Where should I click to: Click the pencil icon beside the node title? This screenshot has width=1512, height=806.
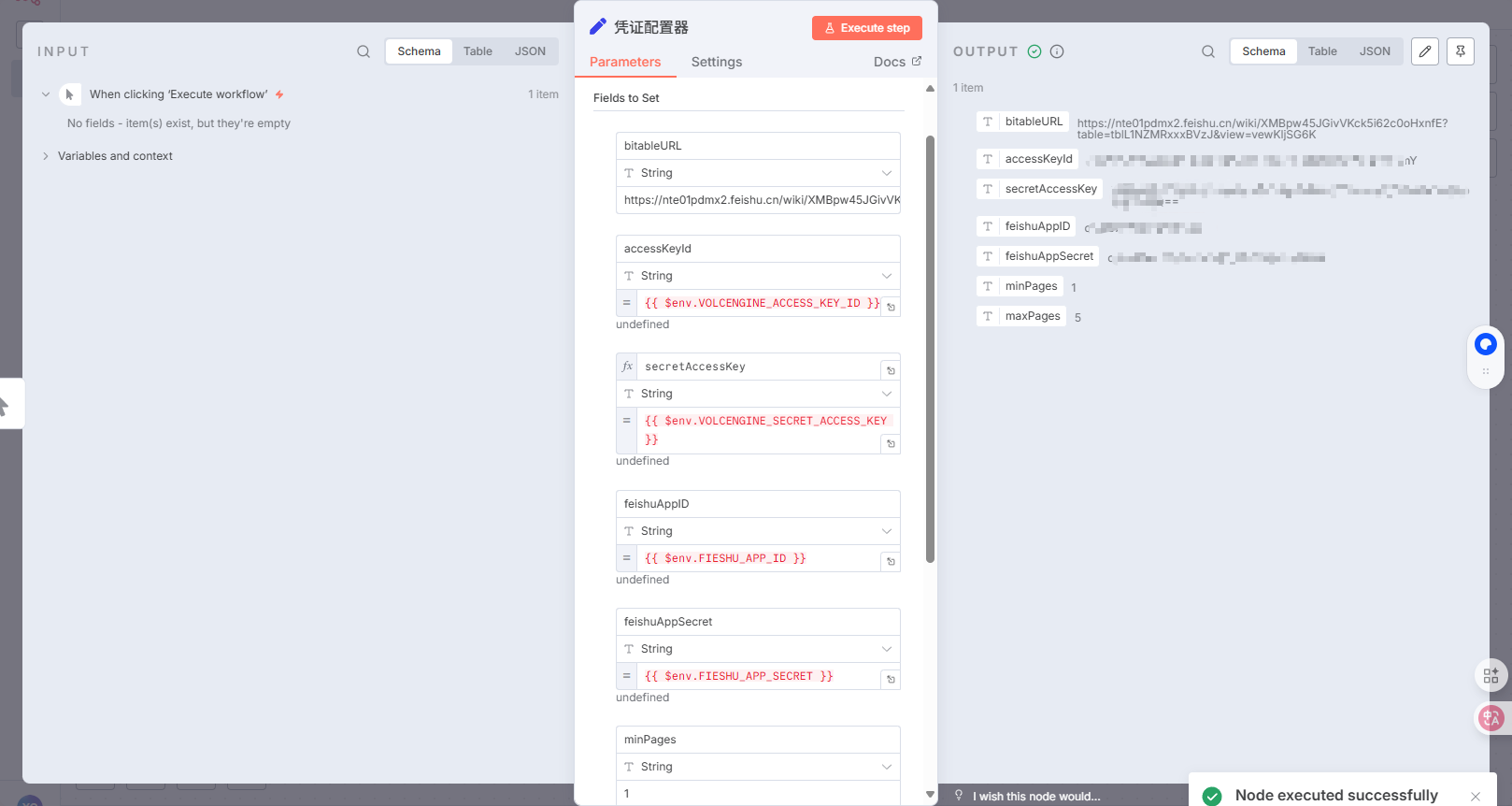(x=598, y=26)
